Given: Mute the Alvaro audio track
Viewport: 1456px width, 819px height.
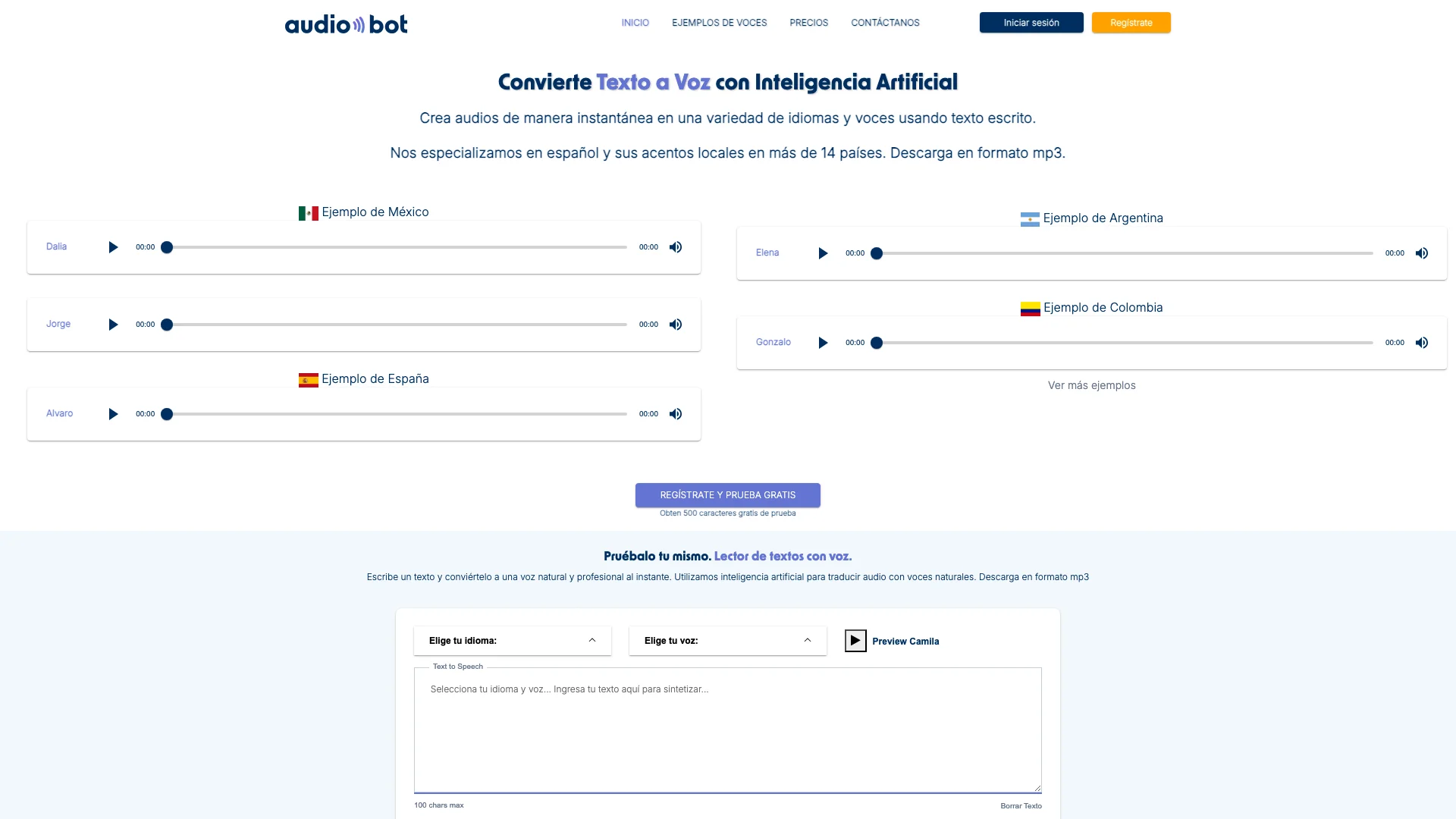Looking at the screenshot, I should tap(675, 413).
